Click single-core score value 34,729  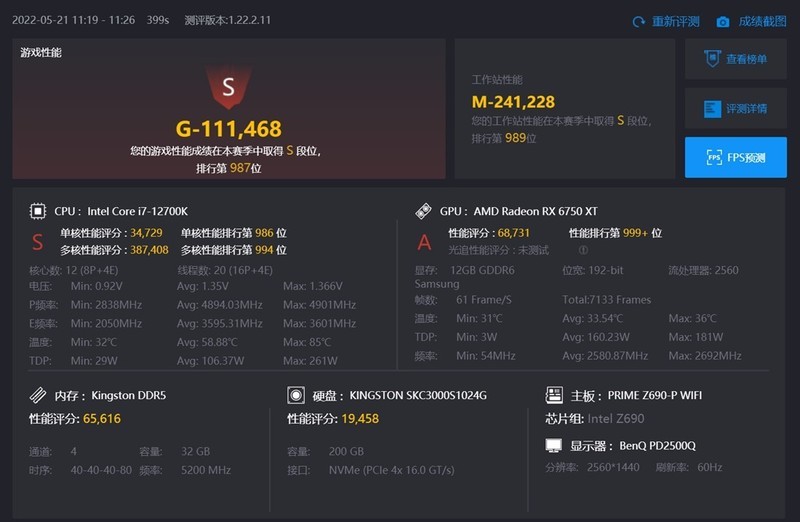146,233
